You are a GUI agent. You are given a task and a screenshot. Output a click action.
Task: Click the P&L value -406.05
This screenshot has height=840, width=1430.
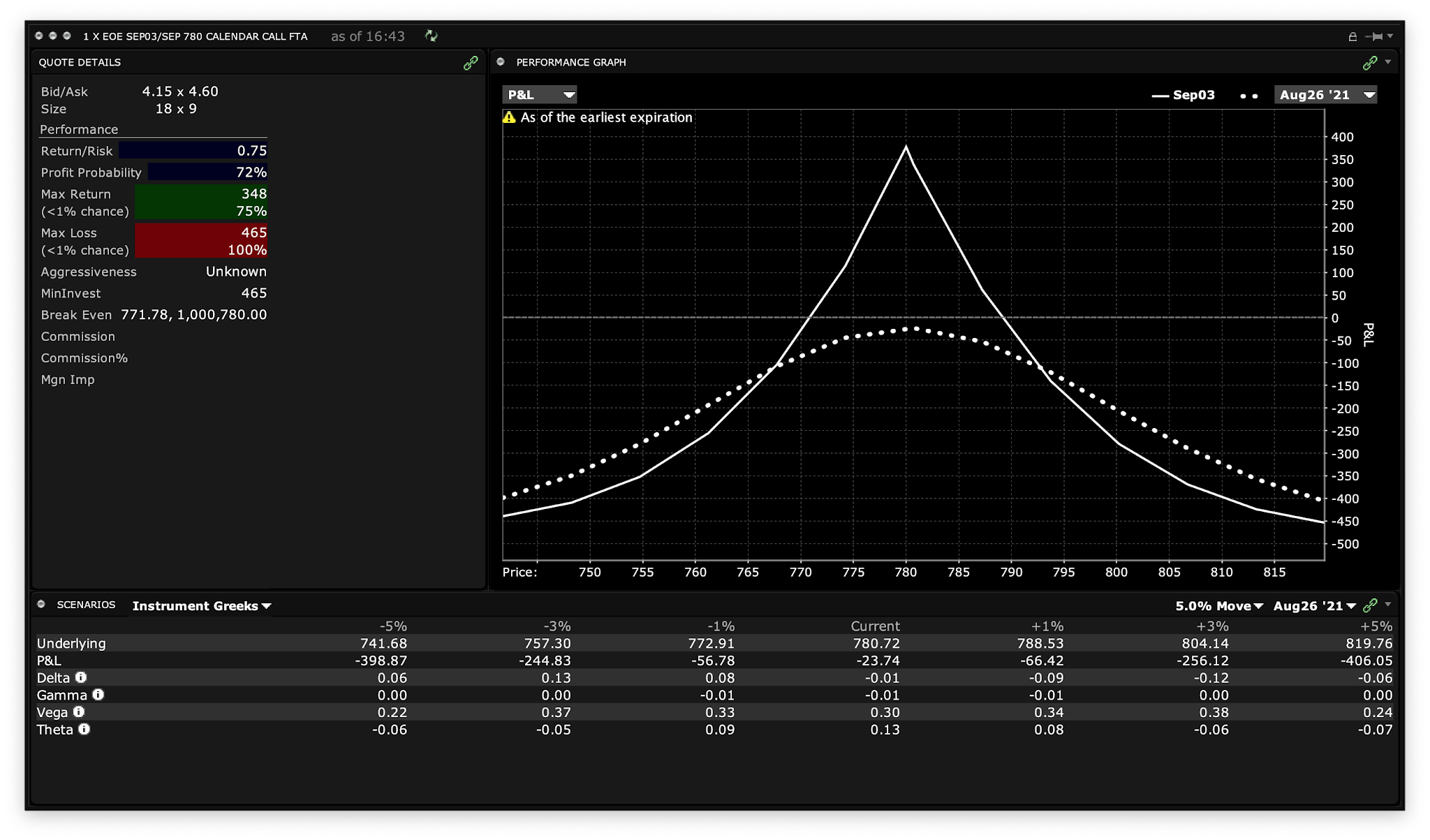(x=1366, y=661)
